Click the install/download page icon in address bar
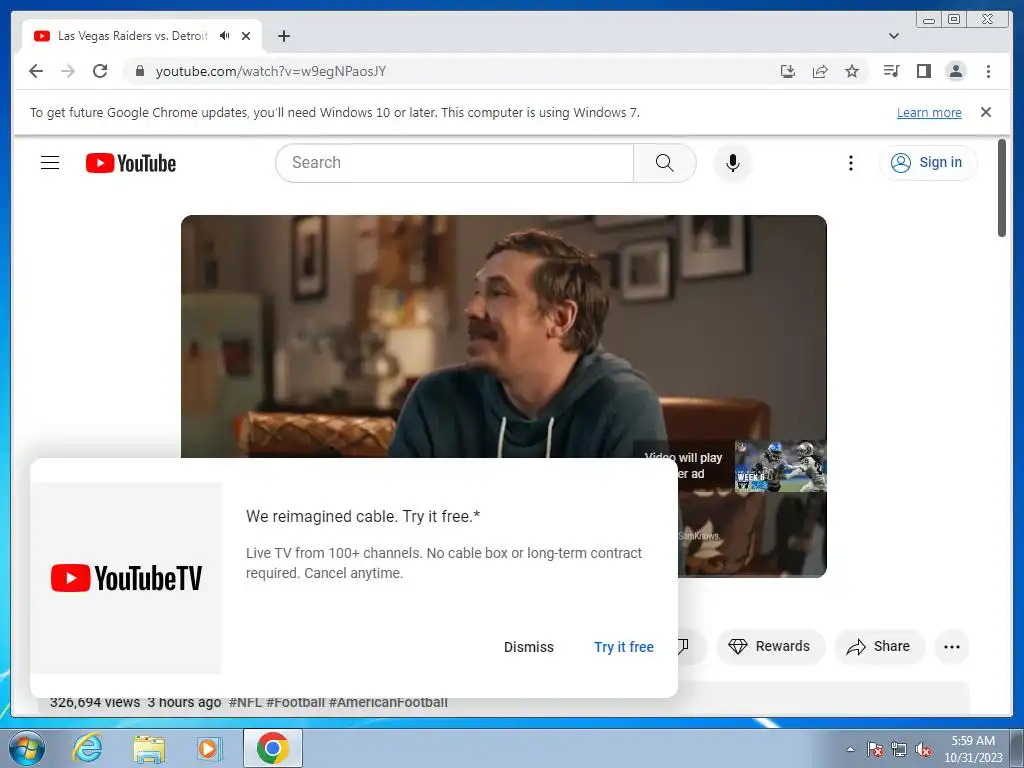1024x768 pixels. (x=788, y=71)
